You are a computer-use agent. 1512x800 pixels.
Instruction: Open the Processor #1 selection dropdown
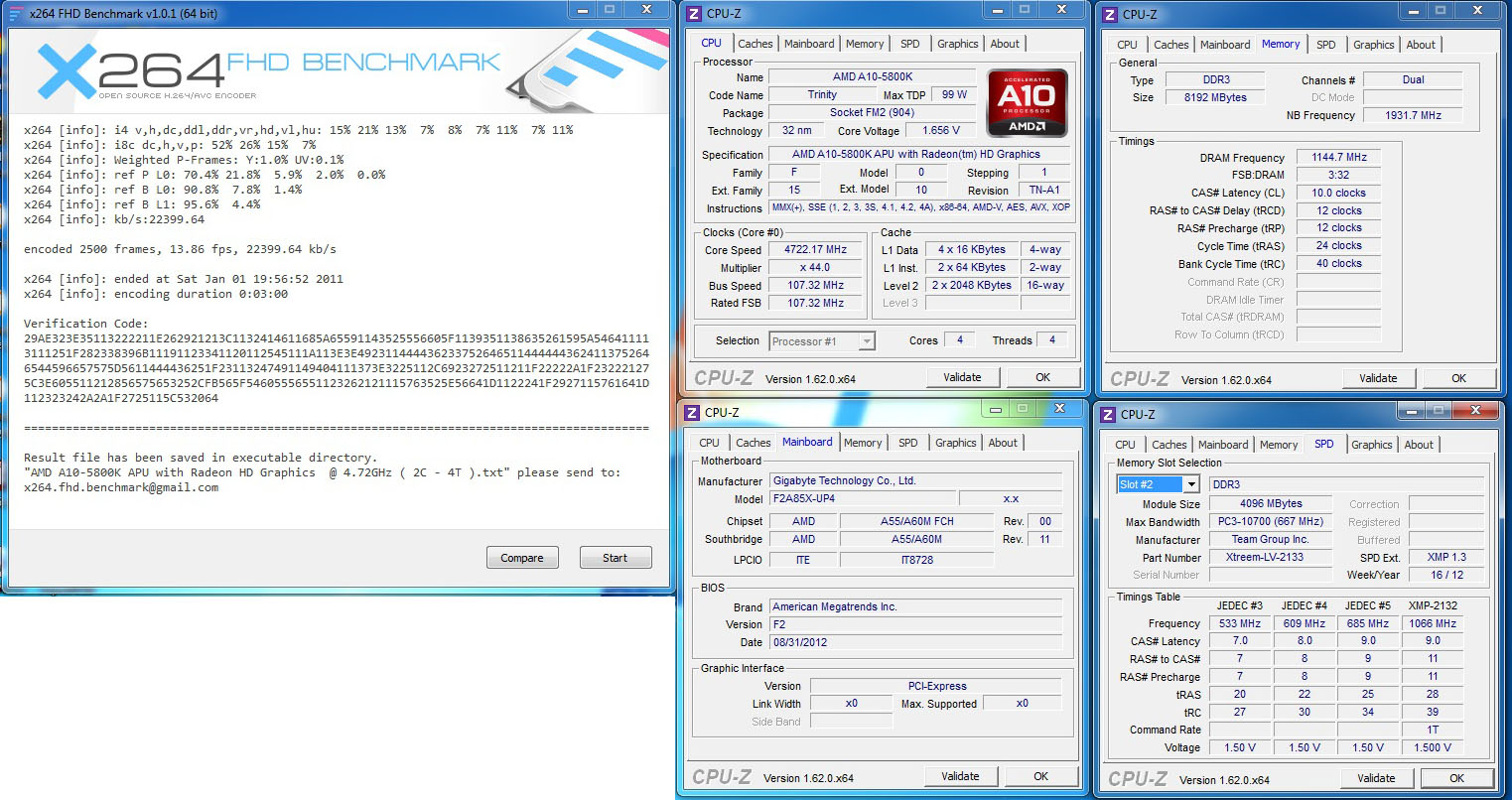(823, 340)
